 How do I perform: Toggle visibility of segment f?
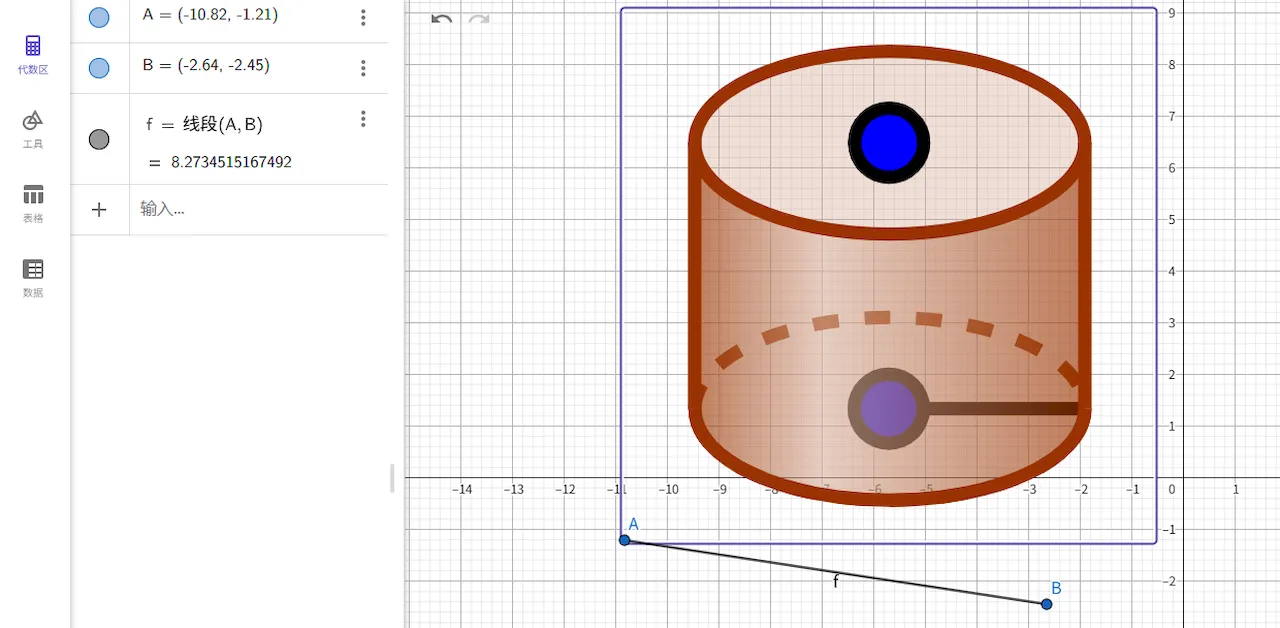[x=99, y=139]
